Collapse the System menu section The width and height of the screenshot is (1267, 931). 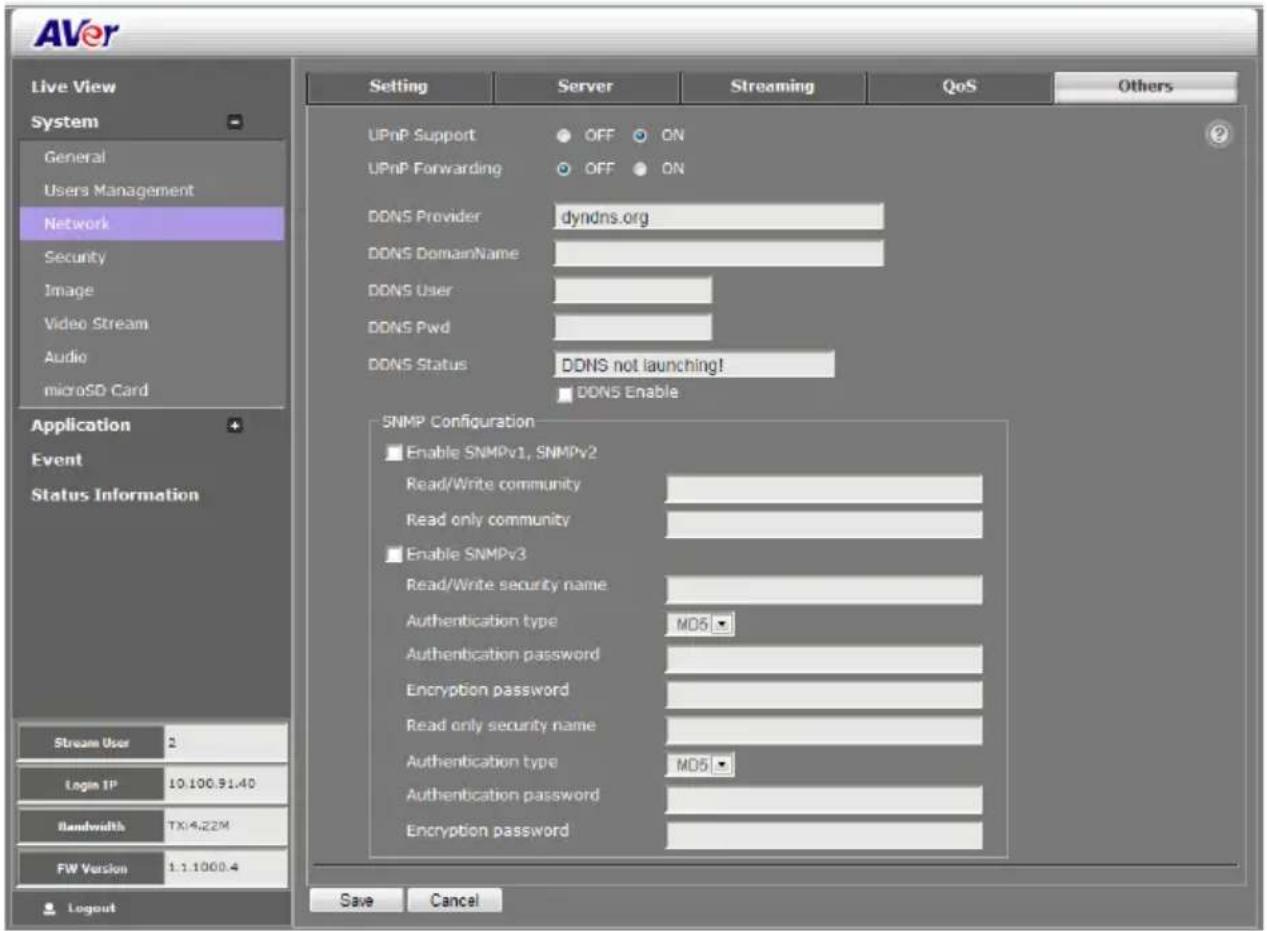[x=236, y=122]
